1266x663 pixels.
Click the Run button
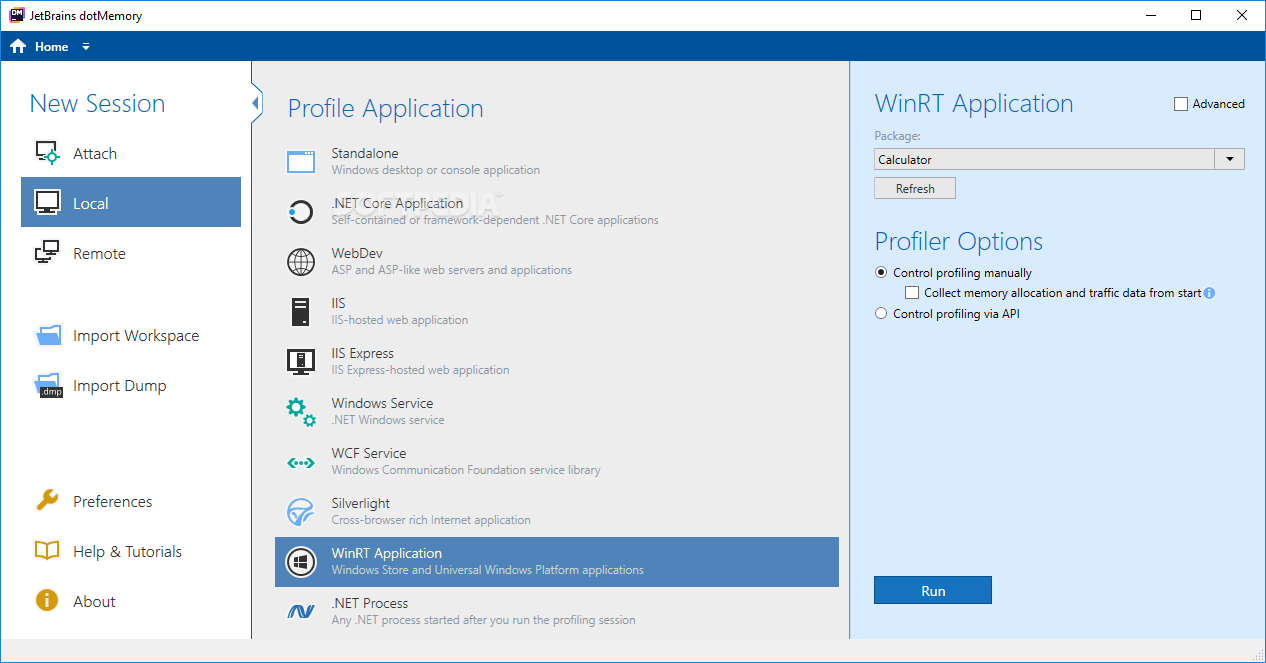(x=933, y=590)
